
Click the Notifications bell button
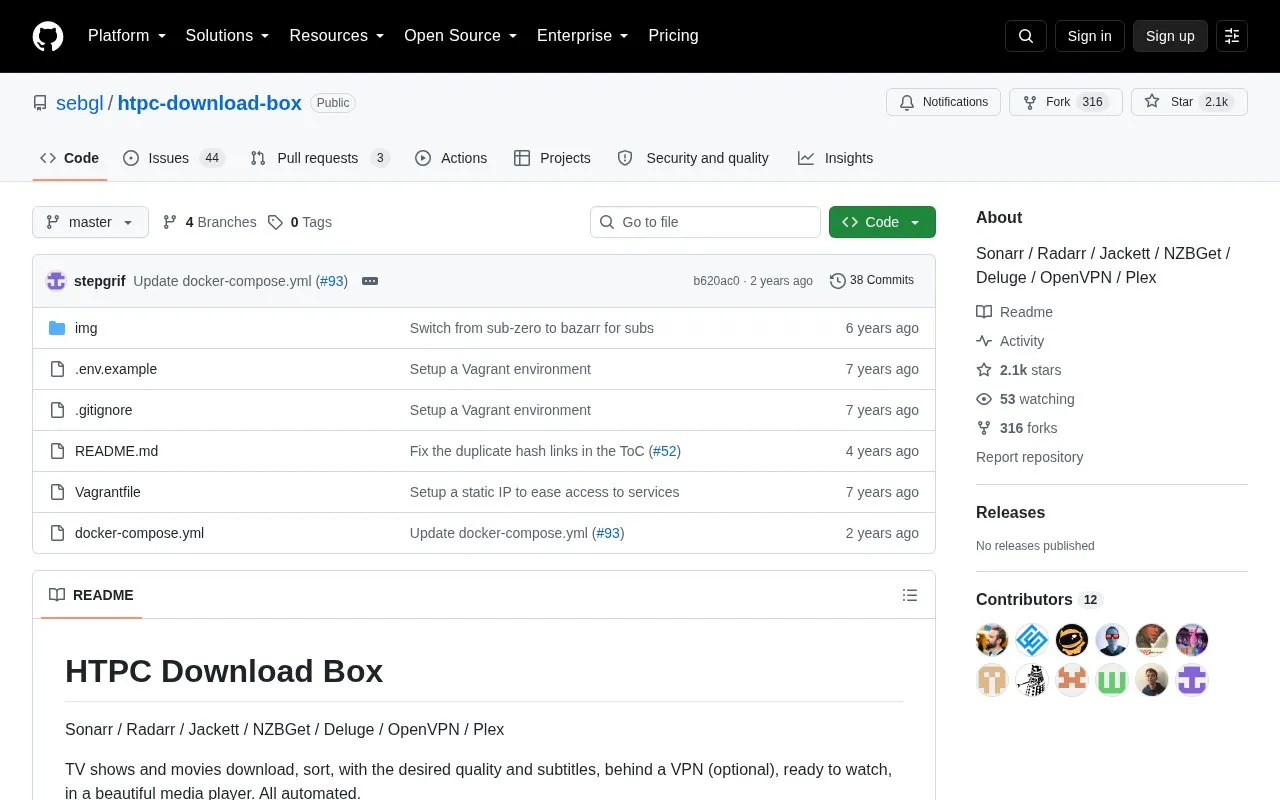pyautogui.click(x=943, y=102)
